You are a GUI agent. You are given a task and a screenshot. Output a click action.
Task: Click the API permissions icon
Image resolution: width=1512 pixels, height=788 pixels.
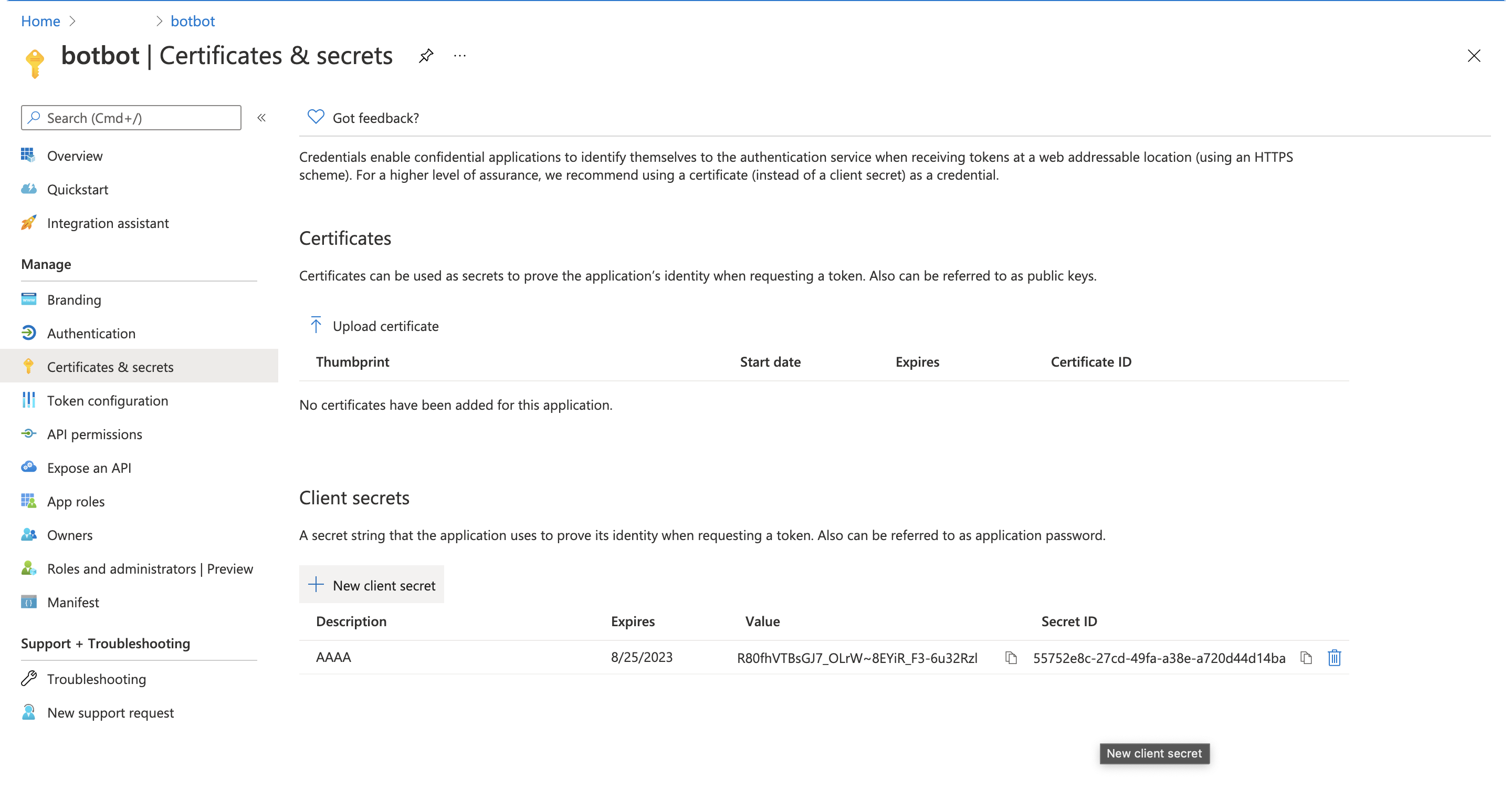point(28,434)
